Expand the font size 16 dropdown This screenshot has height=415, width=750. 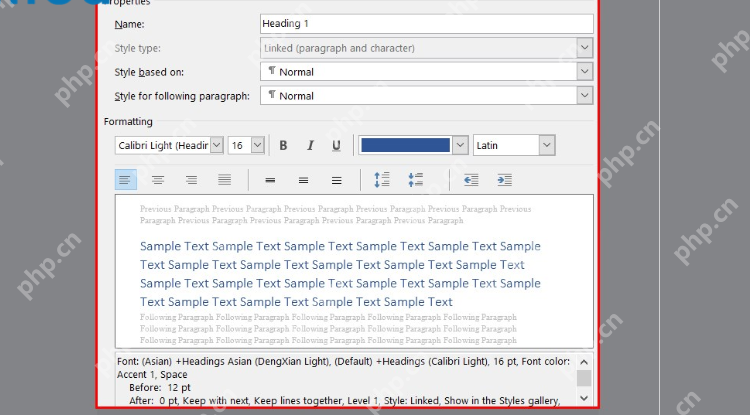(257, 145)
